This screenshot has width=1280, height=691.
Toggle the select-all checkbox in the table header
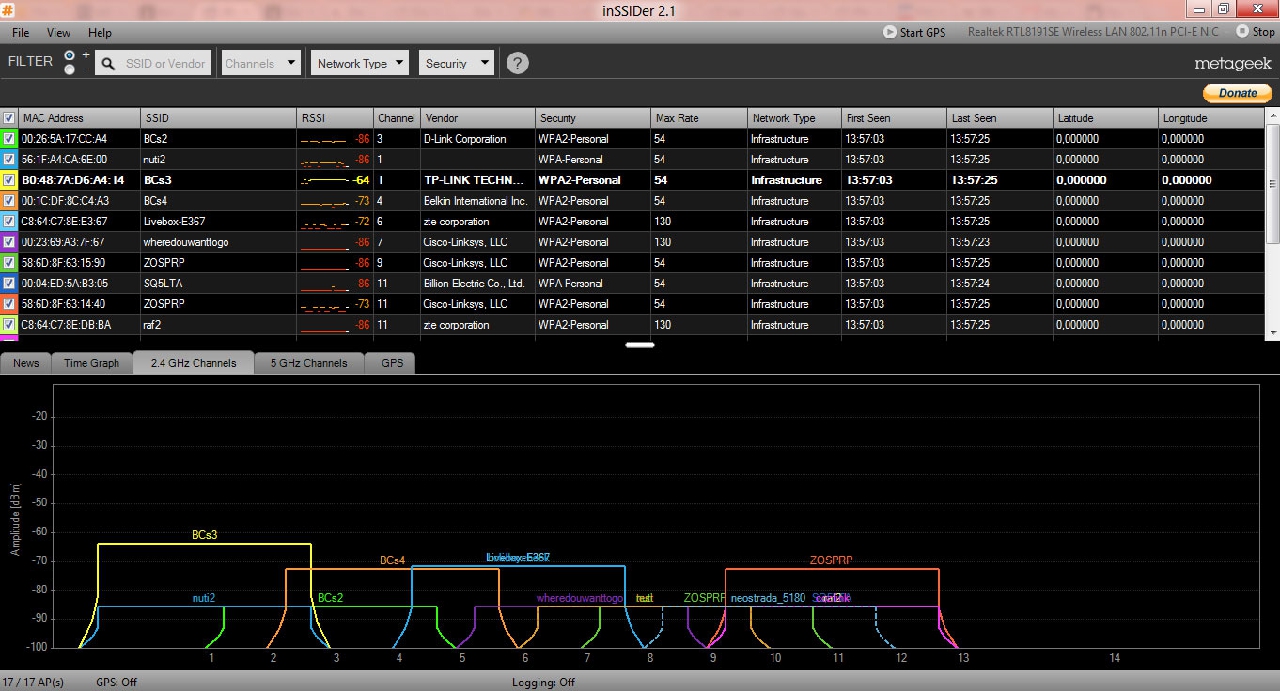[x=9, y=118]
